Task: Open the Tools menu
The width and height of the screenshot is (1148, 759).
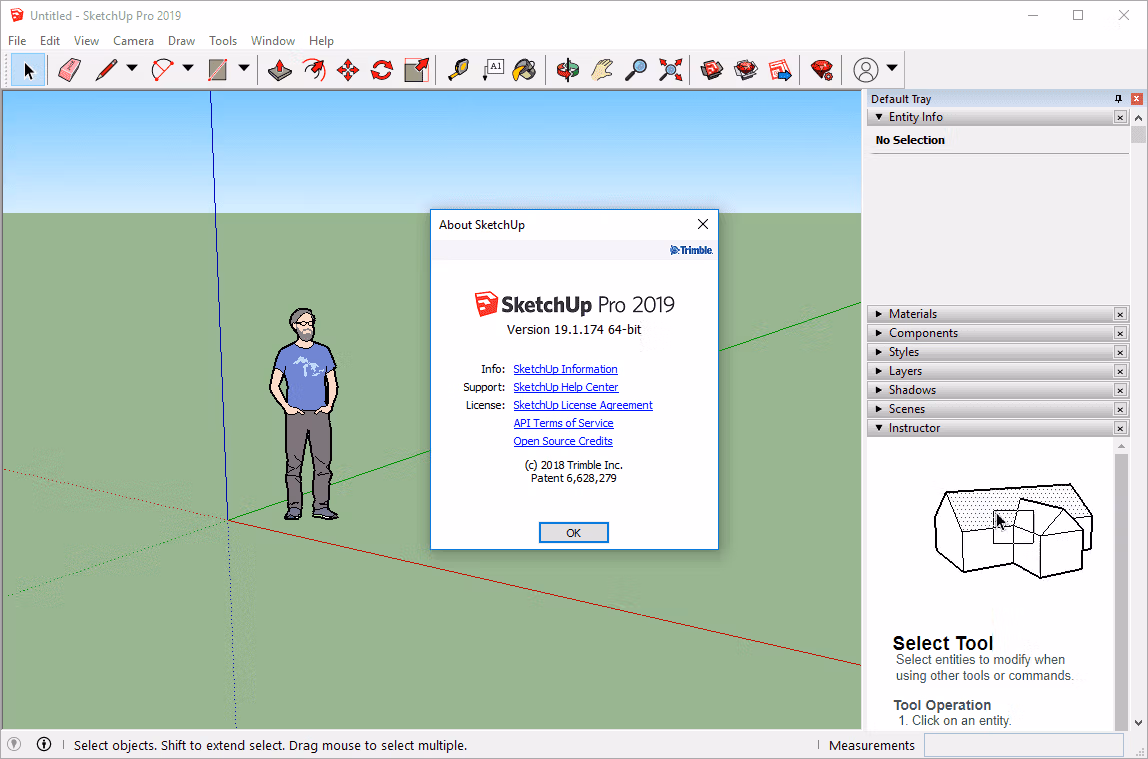Action: (x=223, y=41)
